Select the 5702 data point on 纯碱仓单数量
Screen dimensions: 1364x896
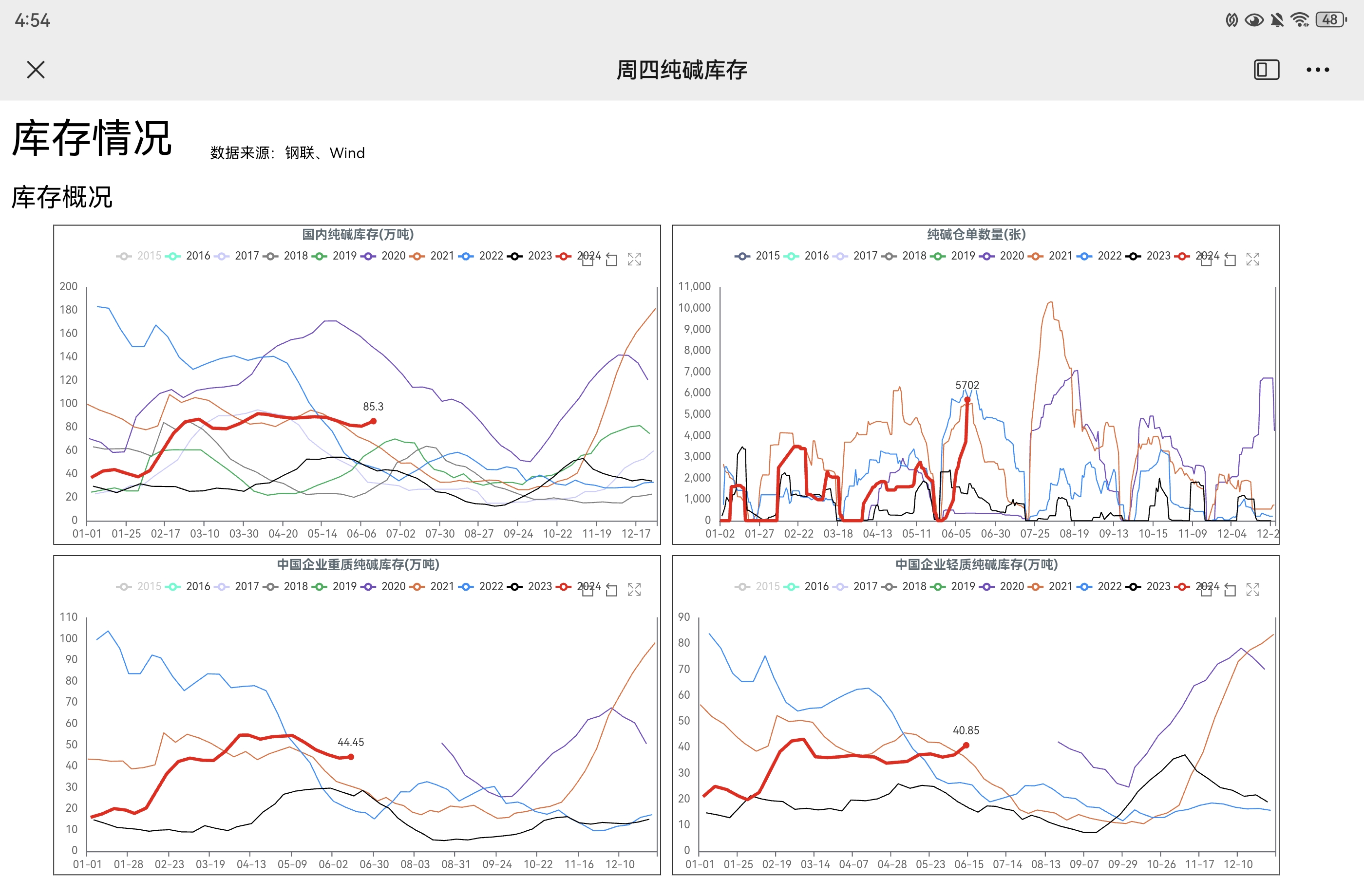click(x=967, y=400)
